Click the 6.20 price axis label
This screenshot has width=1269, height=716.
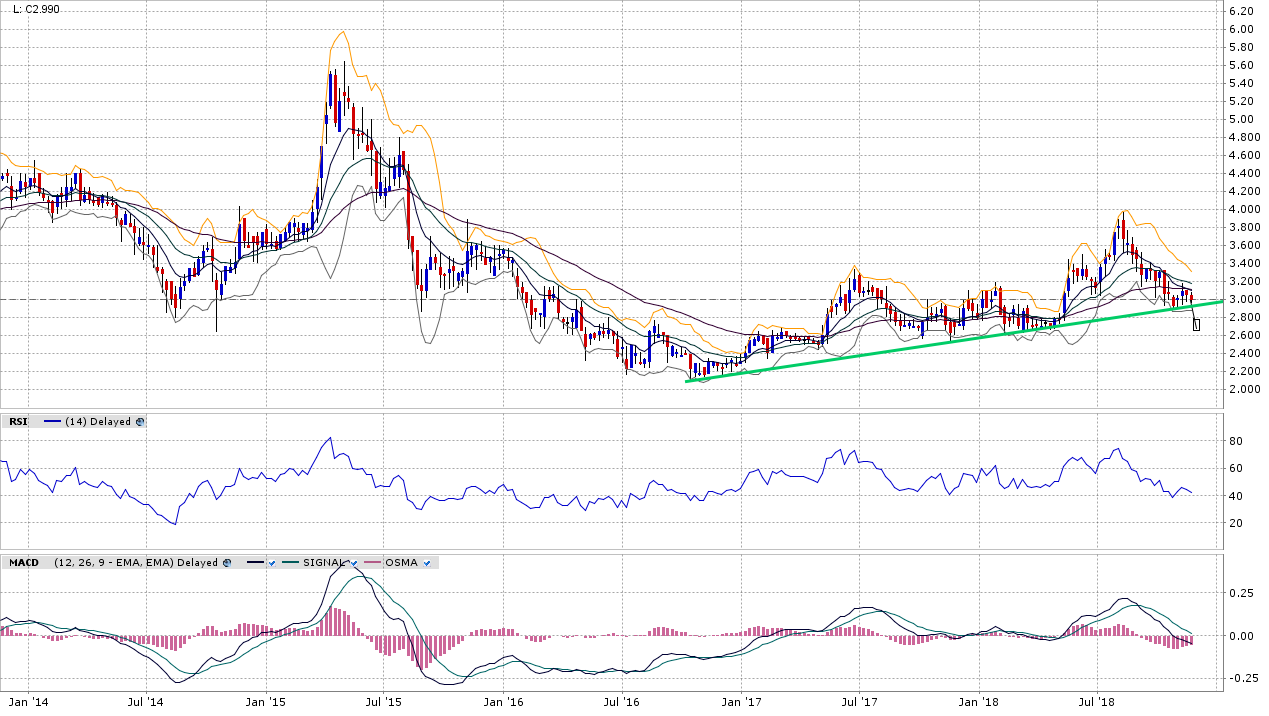(x=1241, y=11)
